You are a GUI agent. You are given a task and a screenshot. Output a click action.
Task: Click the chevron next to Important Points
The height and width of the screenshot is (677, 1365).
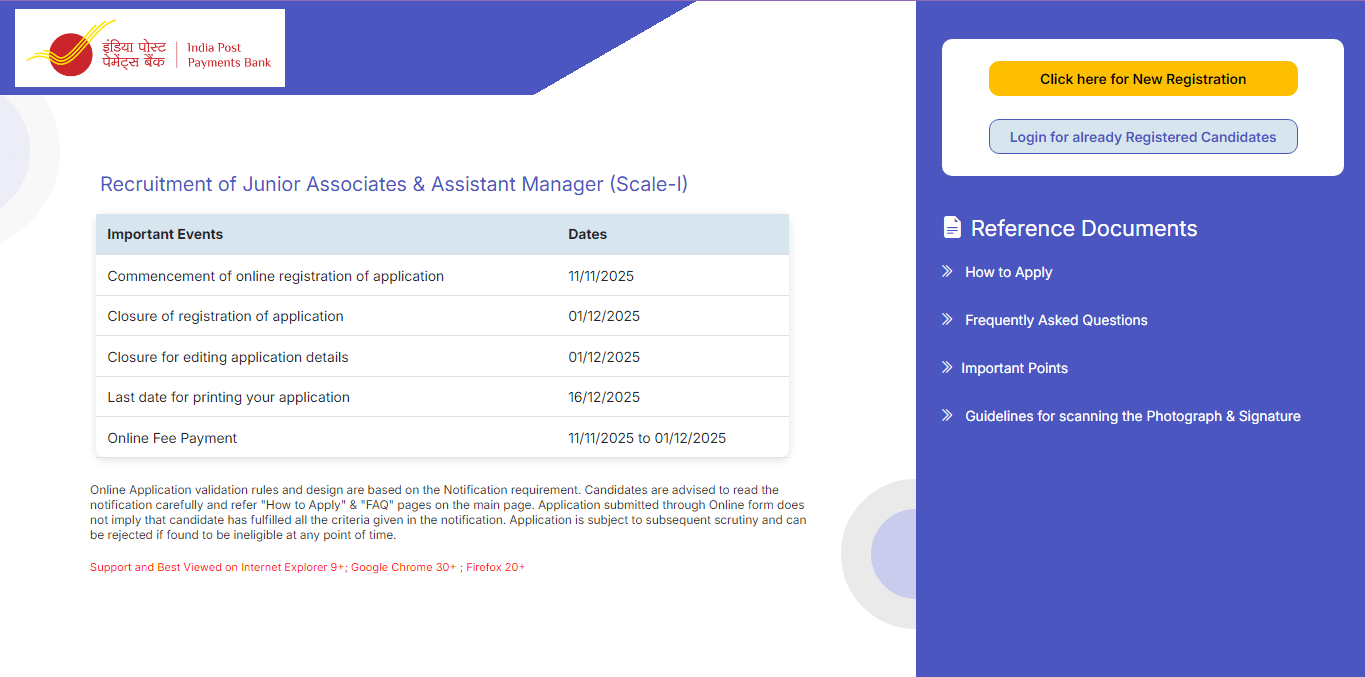point(945,367)
